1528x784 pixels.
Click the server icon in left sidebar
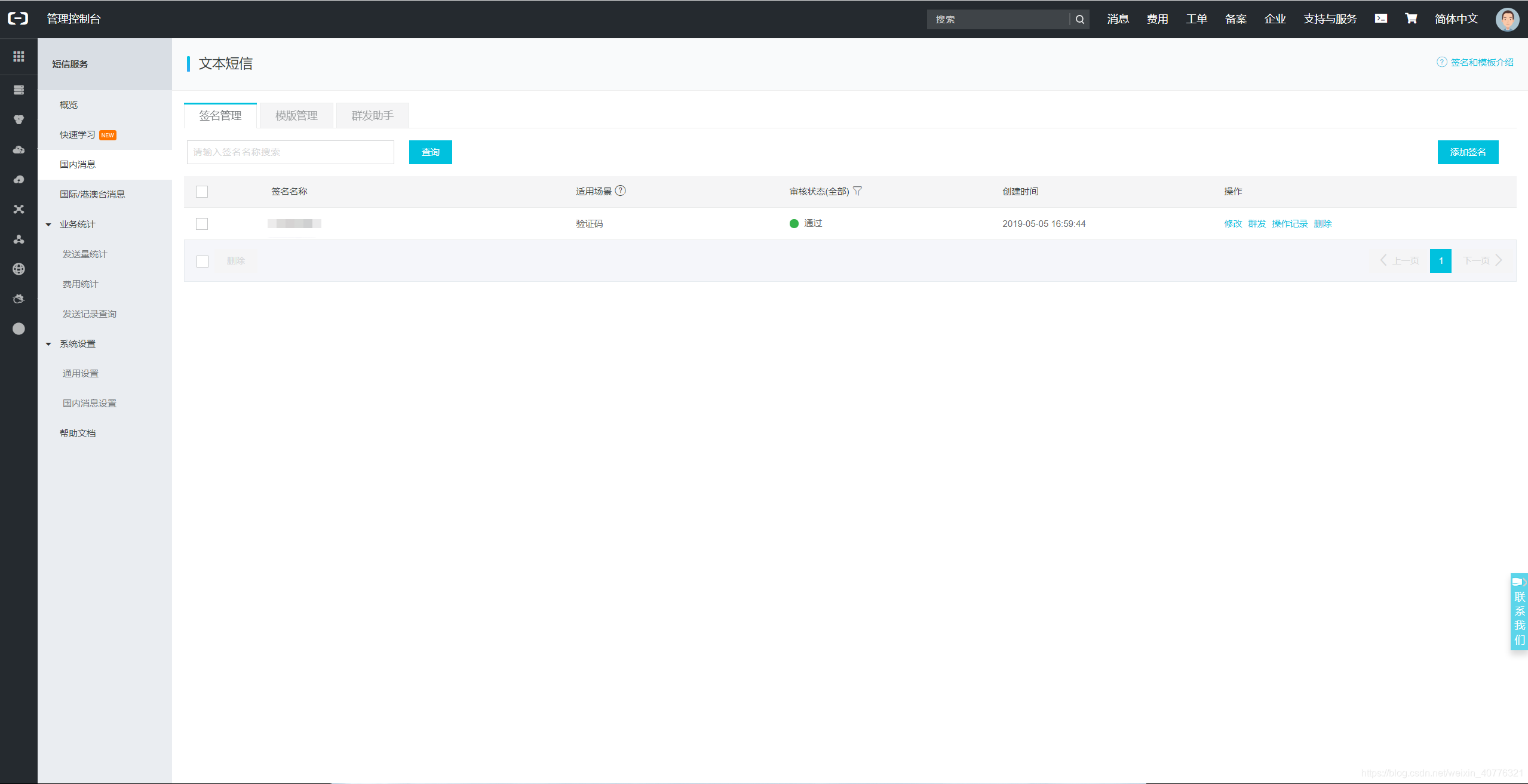tap(19, 90)
